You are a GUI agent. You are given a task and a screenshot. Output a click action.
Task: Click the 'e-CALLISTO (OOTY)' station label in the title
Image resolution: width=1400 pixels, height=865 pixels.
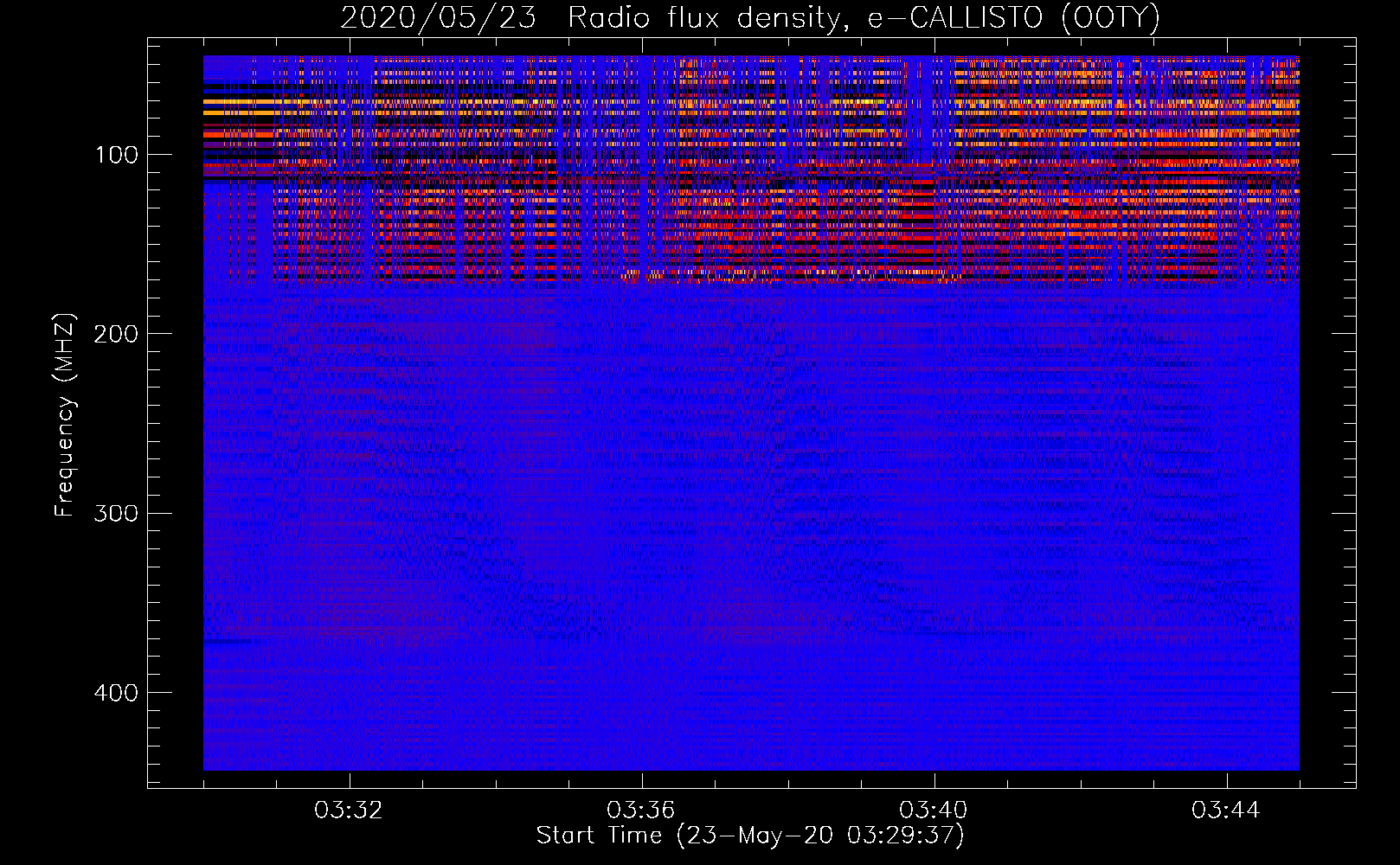coord(1013,18)
